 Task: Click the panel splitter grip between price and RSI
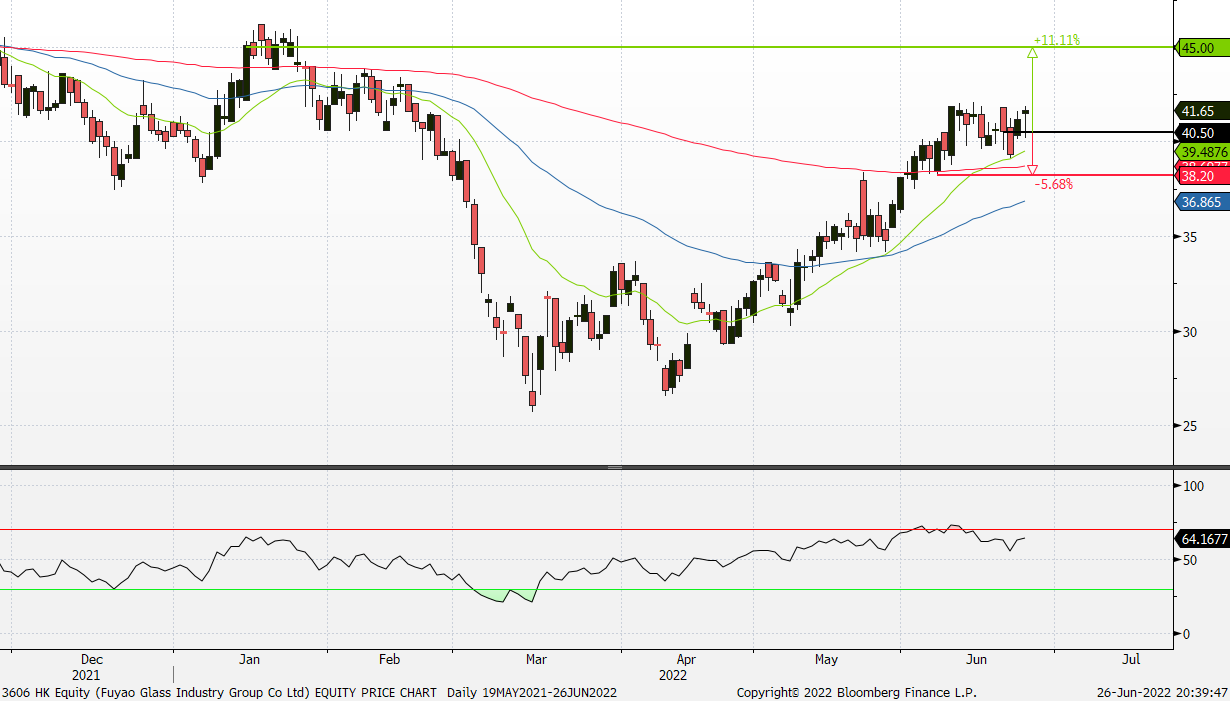tap(614, 467)
